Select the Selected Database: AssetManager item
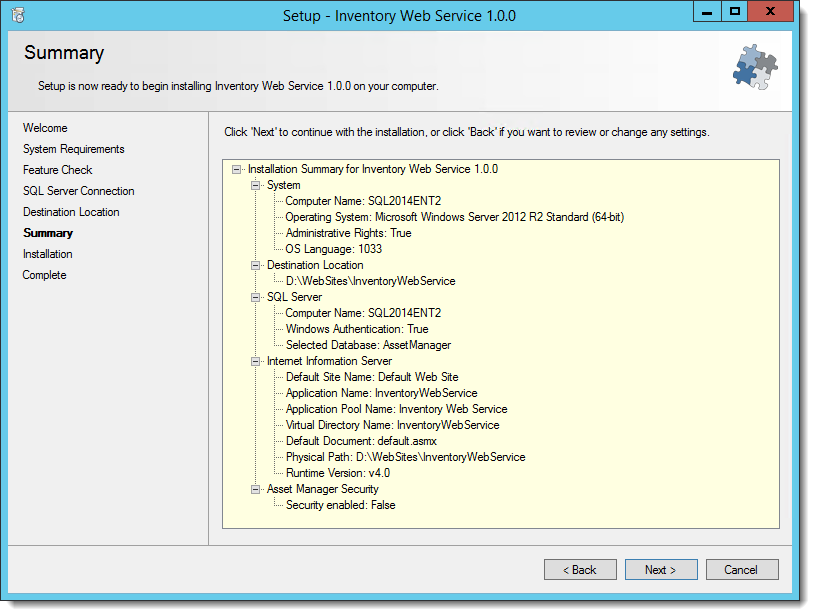The height and width of the screenshot is (616, 815). click(x=368, y=345)
